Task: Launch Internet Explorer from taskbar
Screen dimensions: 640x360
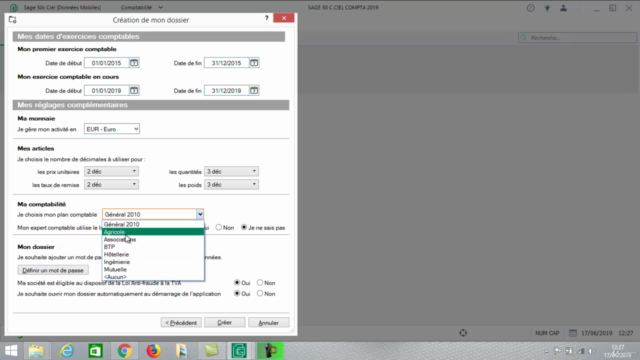Action: click(67, 351)
